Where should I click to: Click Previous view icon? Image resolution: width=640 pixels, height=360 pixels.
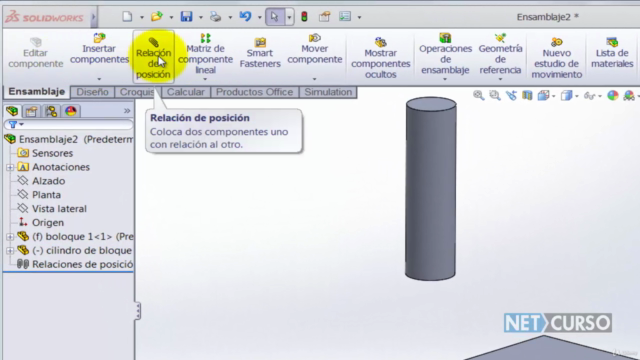coord(511,96)
